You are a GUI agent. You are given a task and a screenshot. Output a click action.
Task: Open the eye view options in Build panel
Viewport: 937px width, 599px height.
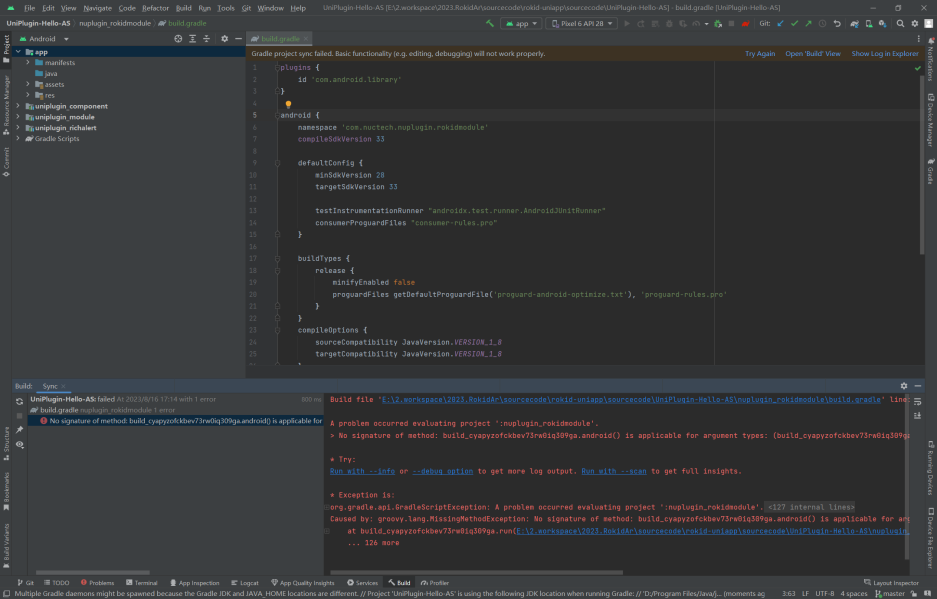click(x=19, y=444)
